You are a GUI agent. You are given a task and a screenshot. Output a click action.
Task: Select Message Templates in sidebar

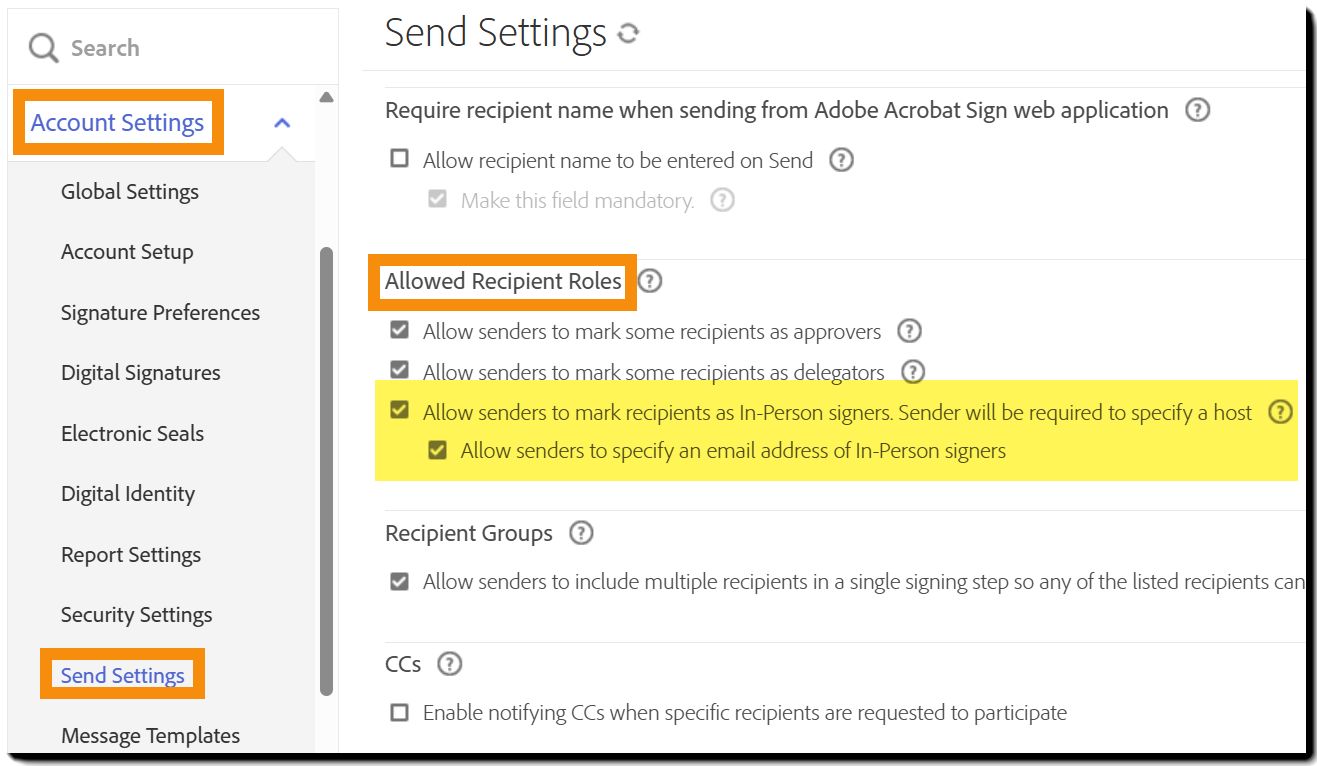pyautogui.click(x=150, y=736)
